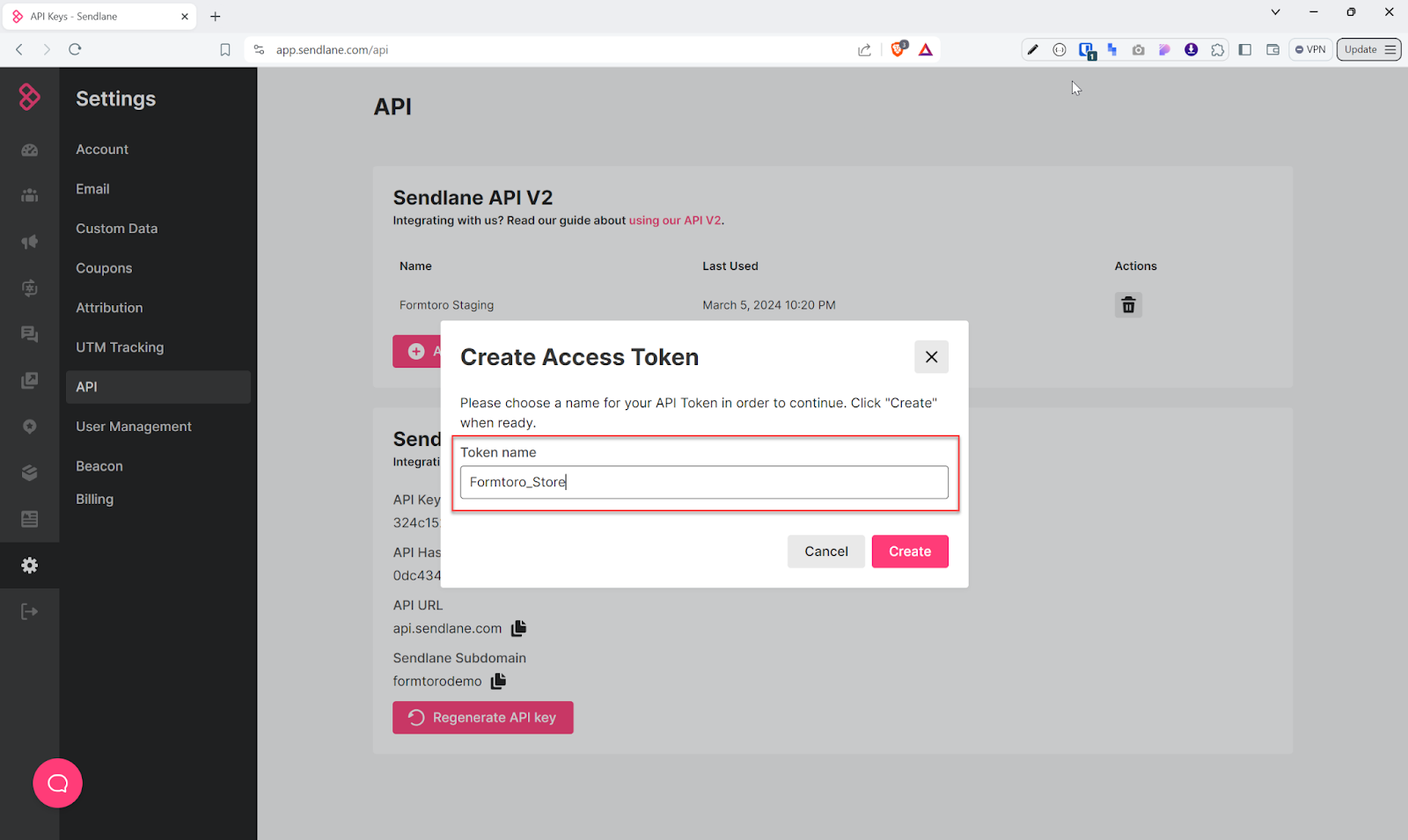Click the logout icon in sidebar

[x=30, y=611]
